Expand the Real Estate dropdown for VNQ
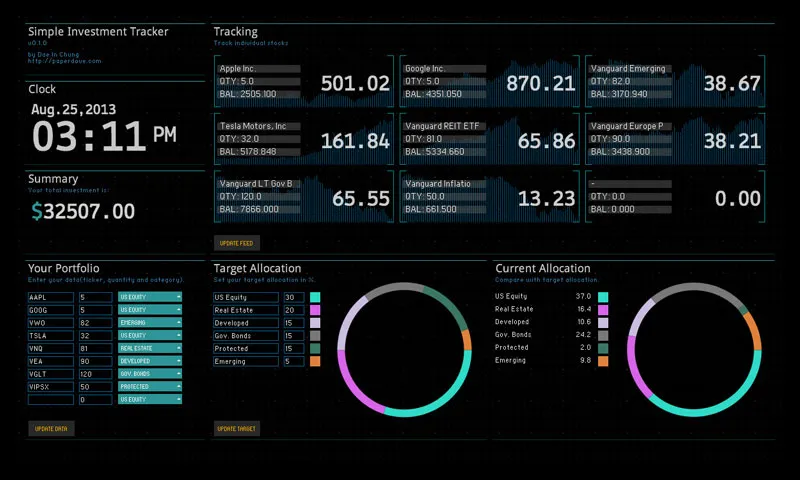Image resolution: width=800 pixels, height=480 pixels. tap(150, 348)
